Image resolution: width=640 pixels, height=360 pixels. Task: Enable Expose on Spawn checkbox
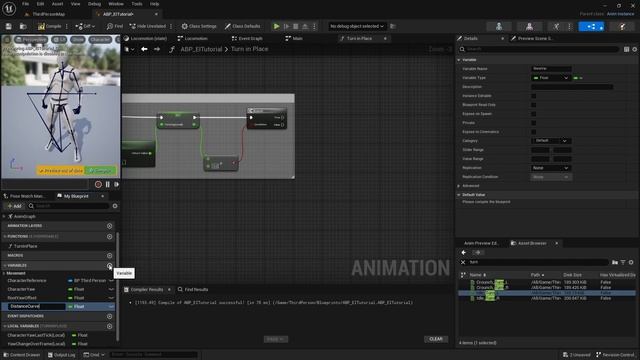point(533,114)
